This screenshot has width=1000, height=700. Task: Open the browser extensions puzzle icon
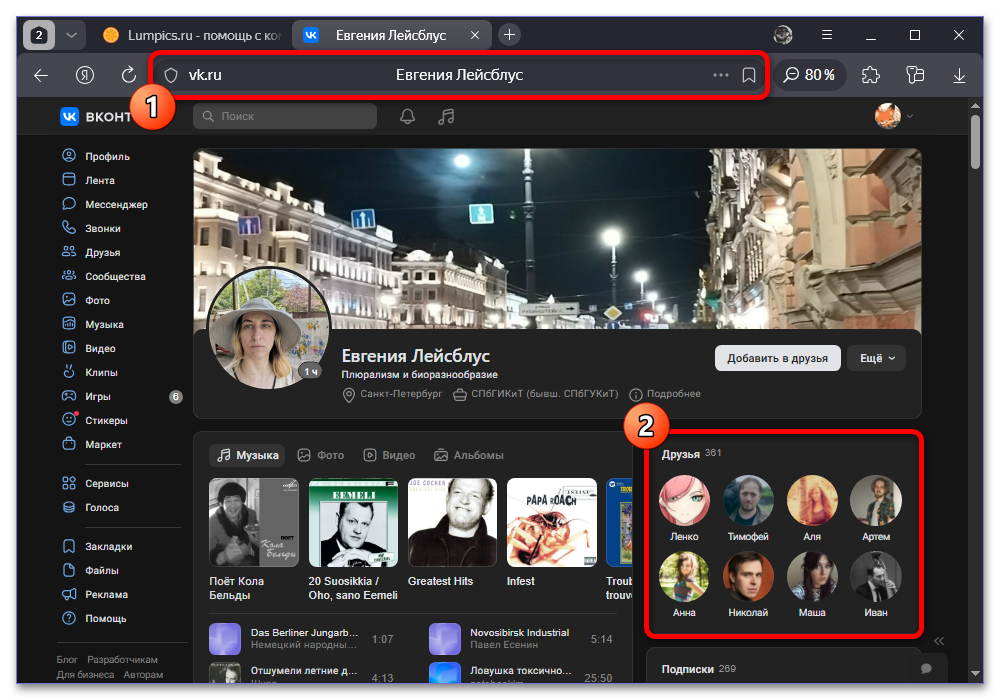pyautogui.click(x=871, y=75)
